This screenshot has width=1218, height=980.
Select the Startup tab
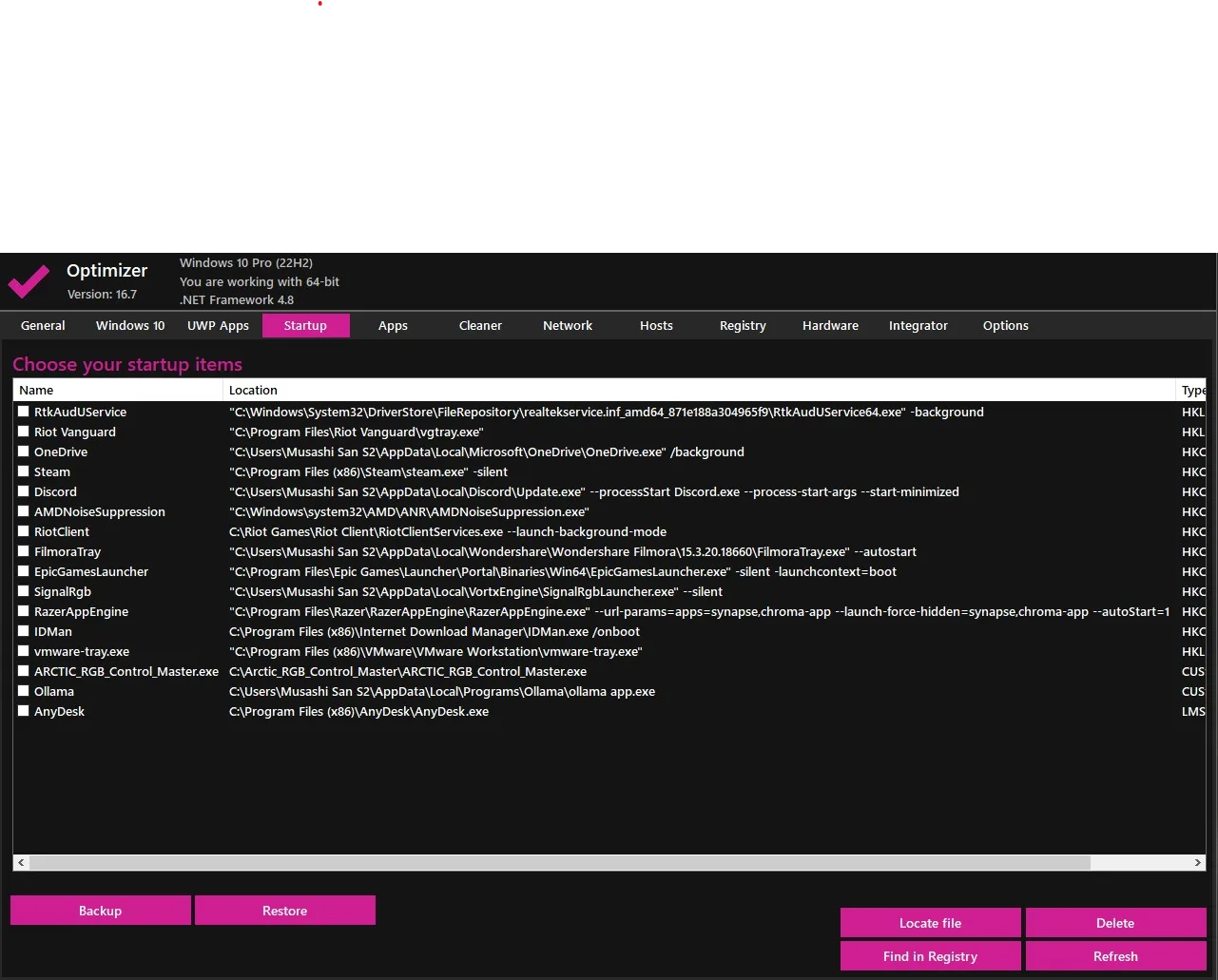click(305, 325)
